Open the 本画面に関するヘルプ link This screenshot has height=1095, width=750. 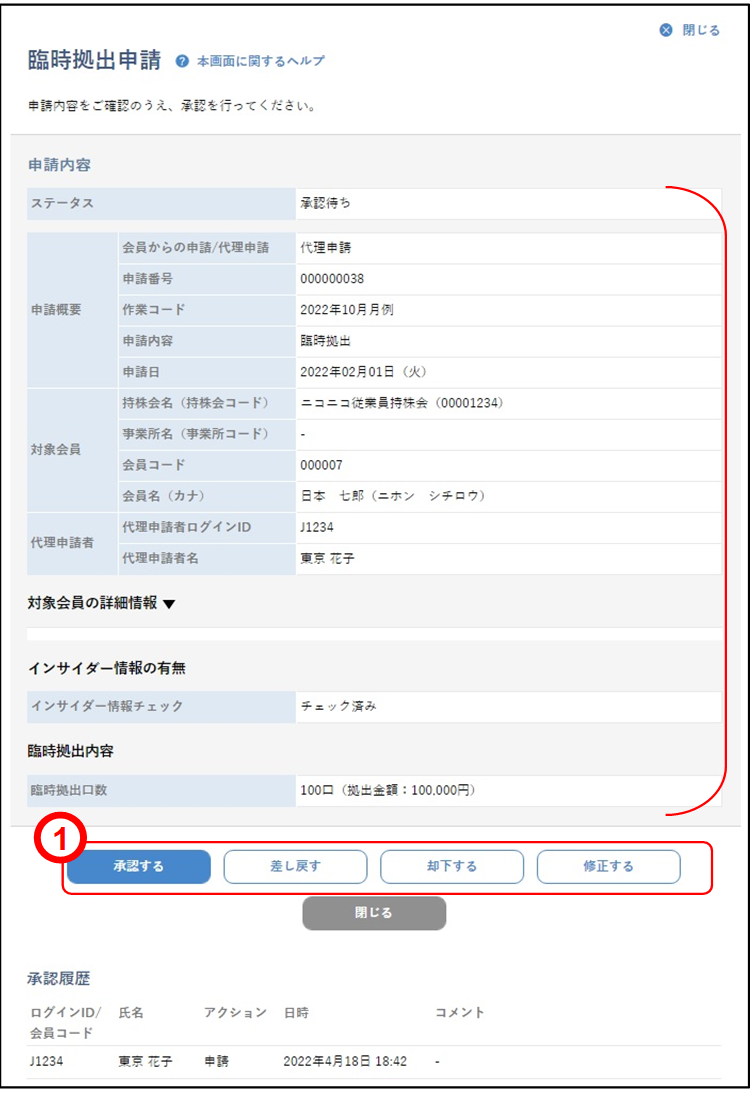pos(260,61)
